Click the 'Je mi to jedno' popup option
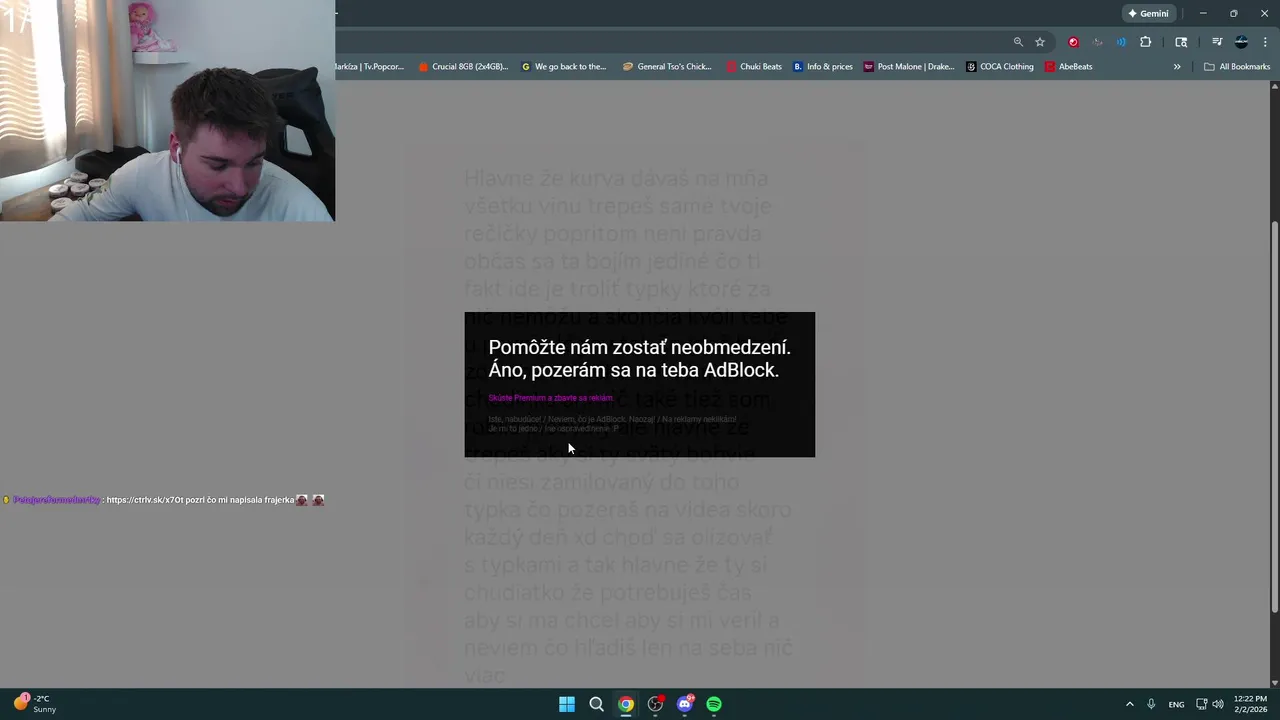 [x=512, y=429]
